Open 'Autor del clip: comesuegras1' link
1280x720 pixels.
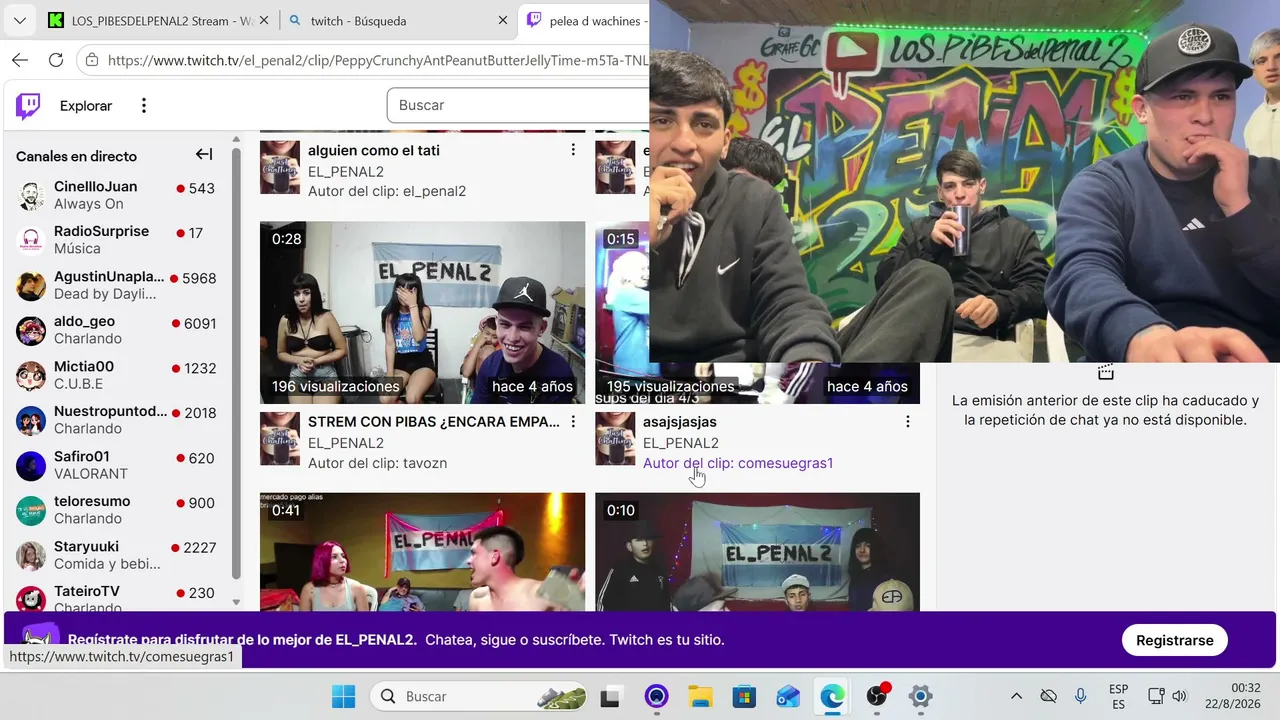(738, 463)
